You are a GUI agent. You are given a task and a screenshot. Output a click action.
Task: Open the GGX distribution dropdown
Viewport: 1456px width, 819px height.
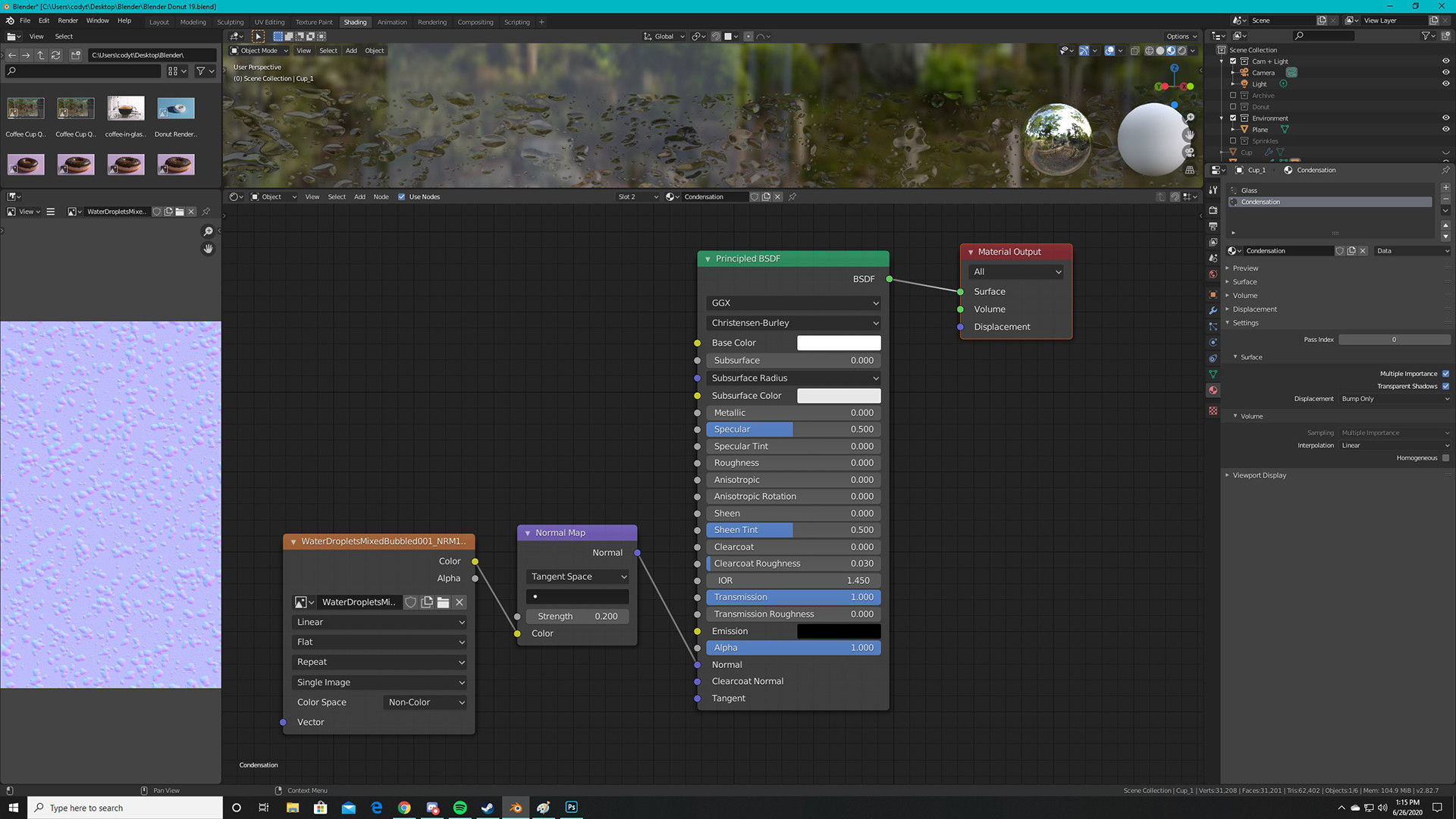793,303
